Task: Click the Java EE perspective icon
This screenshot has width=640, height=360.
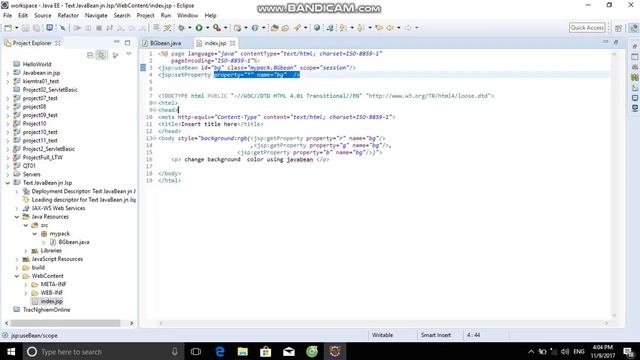Action: coord(633,28)
